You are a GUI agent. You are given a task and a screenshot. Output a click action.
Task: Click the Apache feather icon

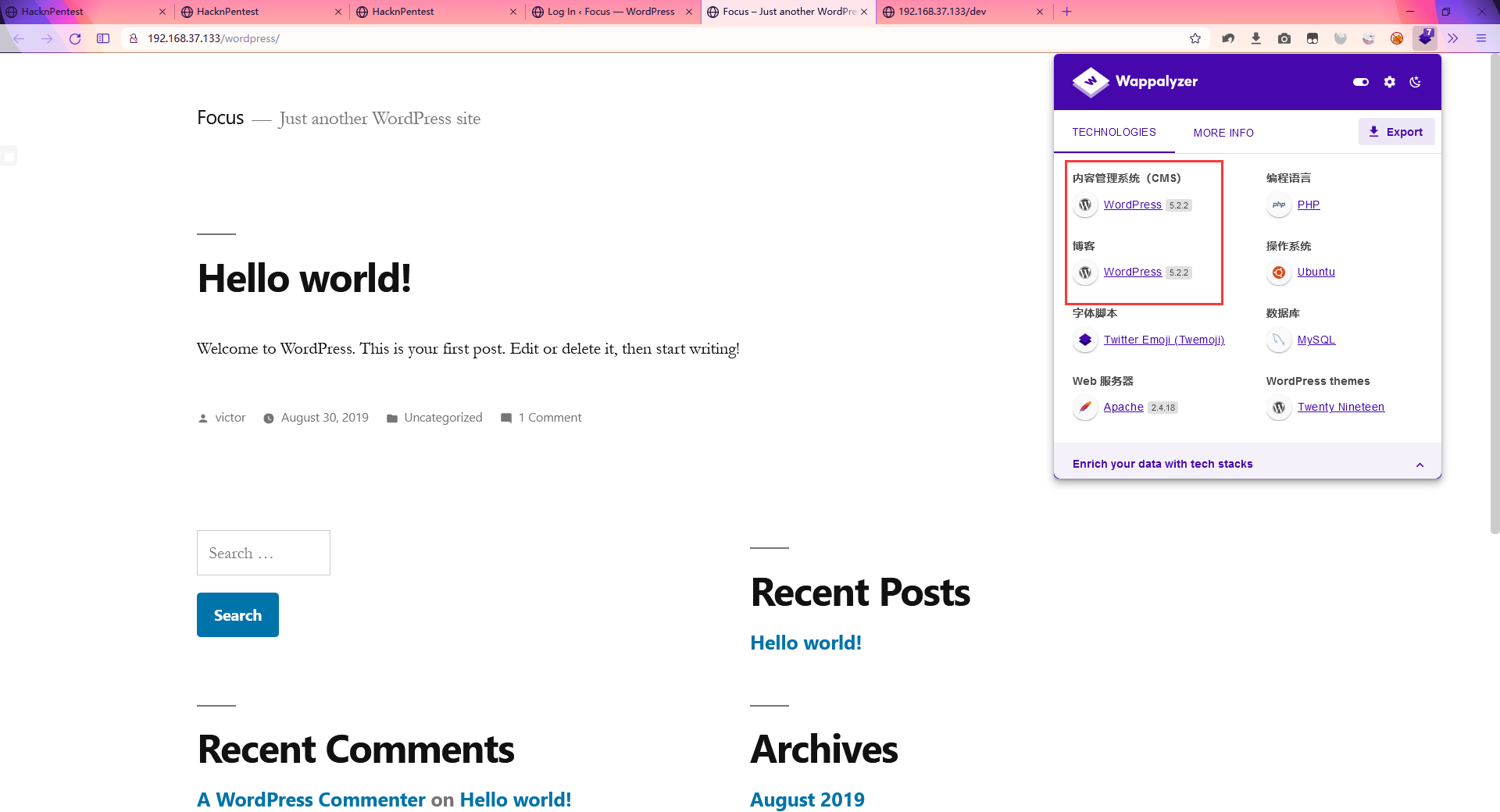pyautogui.click(x=1085, y=408)
